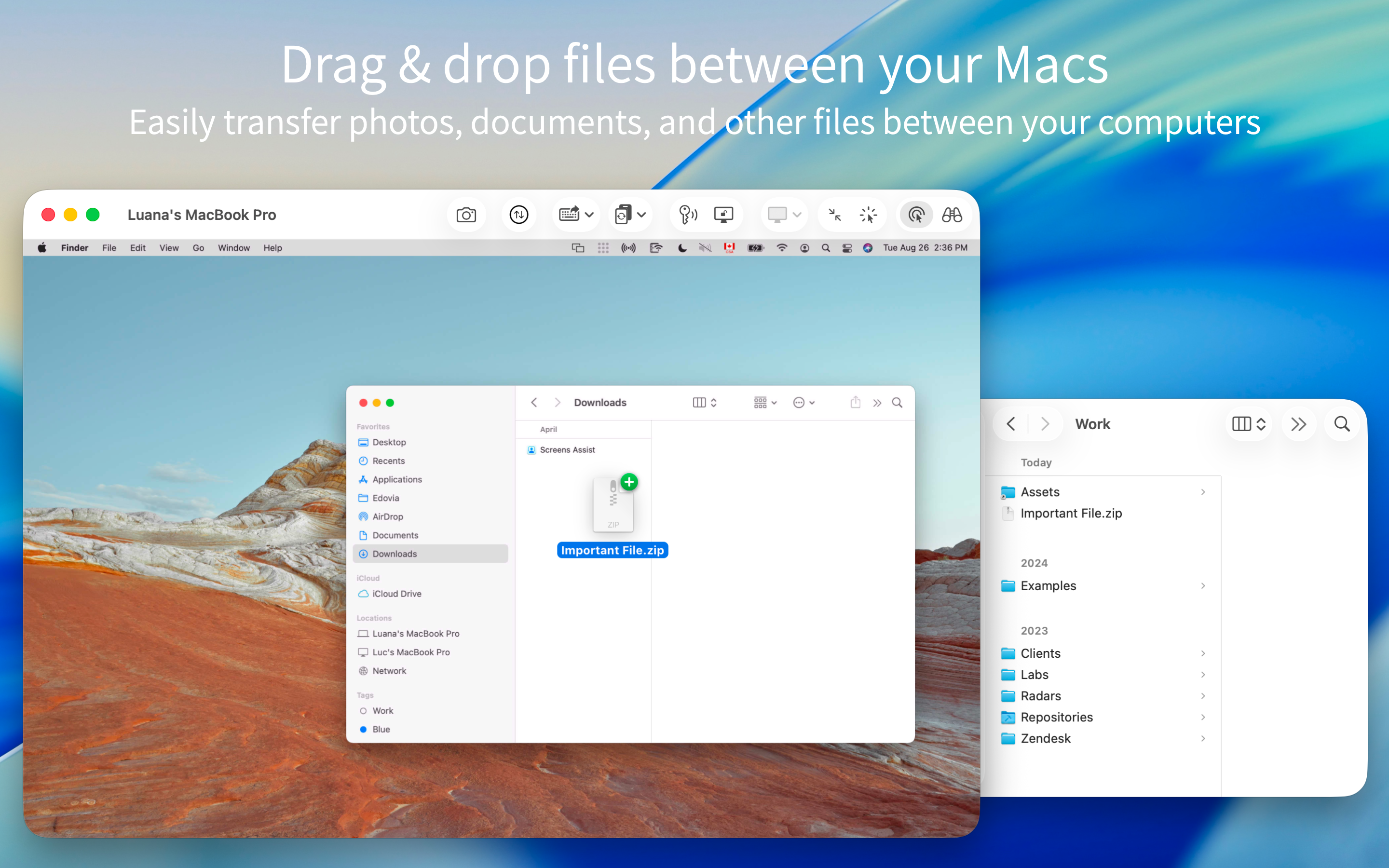Open Repositories folder in Work window
This screenshot has height=868, width=1389.
tap(1103, 717)
